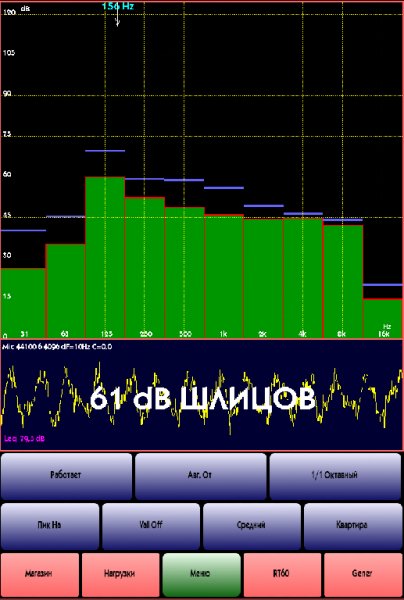Screen dimensions: 404x600
Task: Switch to the Gener generator mode
Action: point(362,575)
